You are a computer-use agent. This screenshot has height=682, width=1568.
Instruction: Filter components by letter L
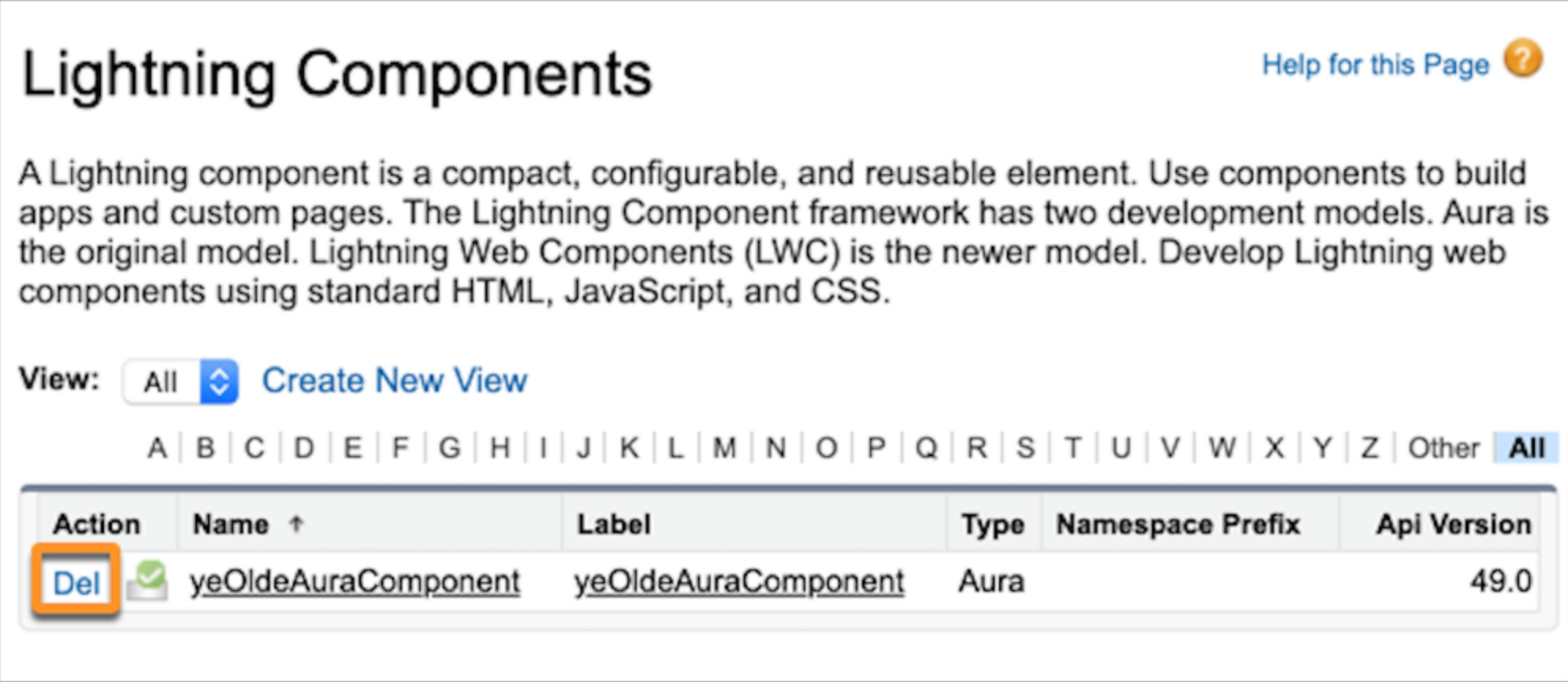675,448
